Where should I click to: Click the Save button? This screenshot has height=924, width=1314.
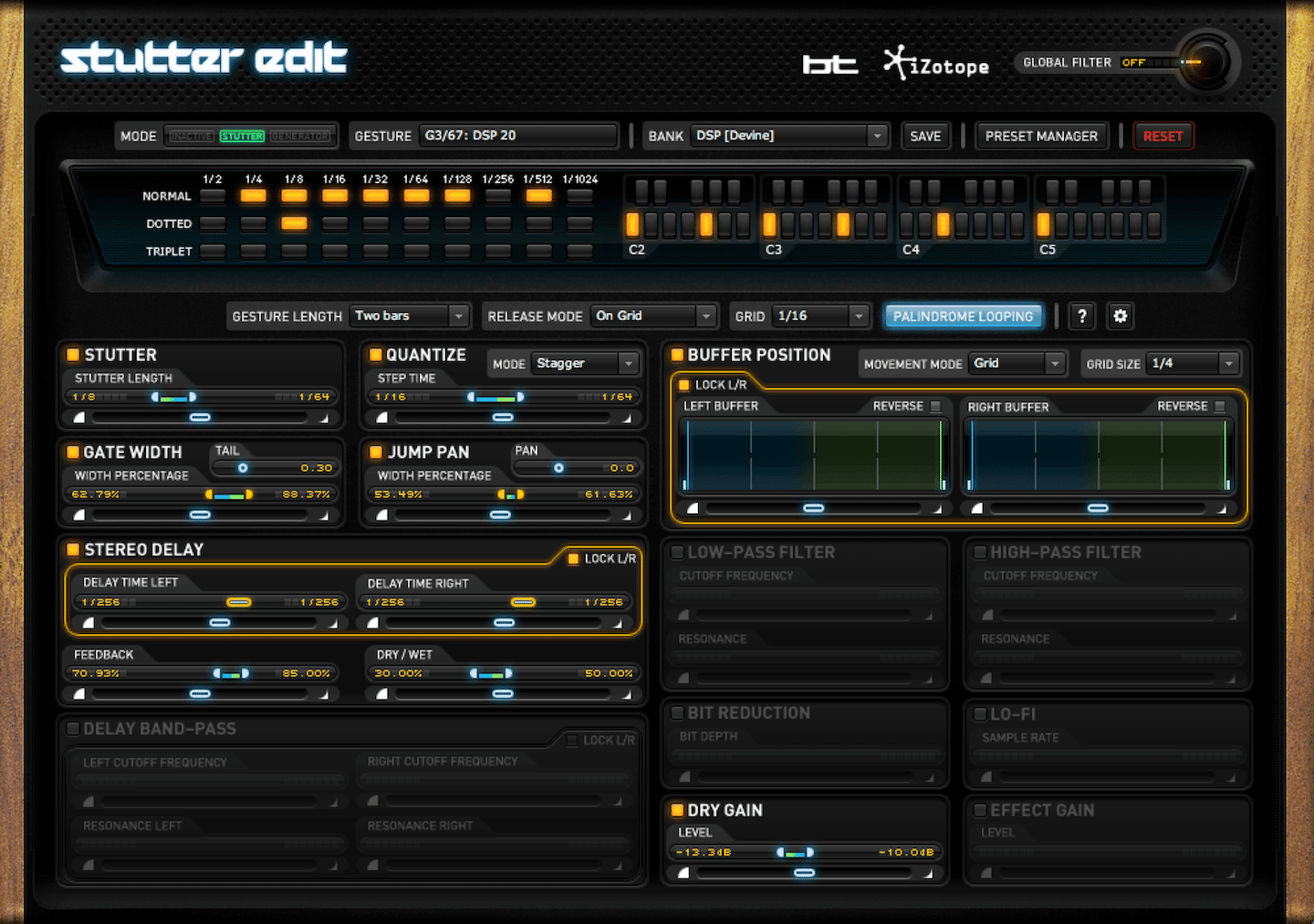925,136
